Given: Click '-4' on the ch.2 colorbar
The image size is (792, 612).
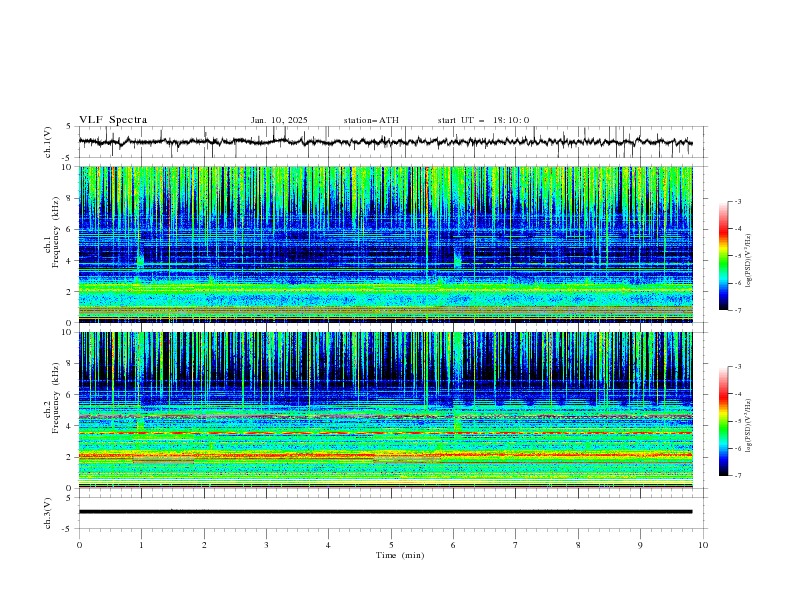Looking at the screenshot, I should (737, 394).
